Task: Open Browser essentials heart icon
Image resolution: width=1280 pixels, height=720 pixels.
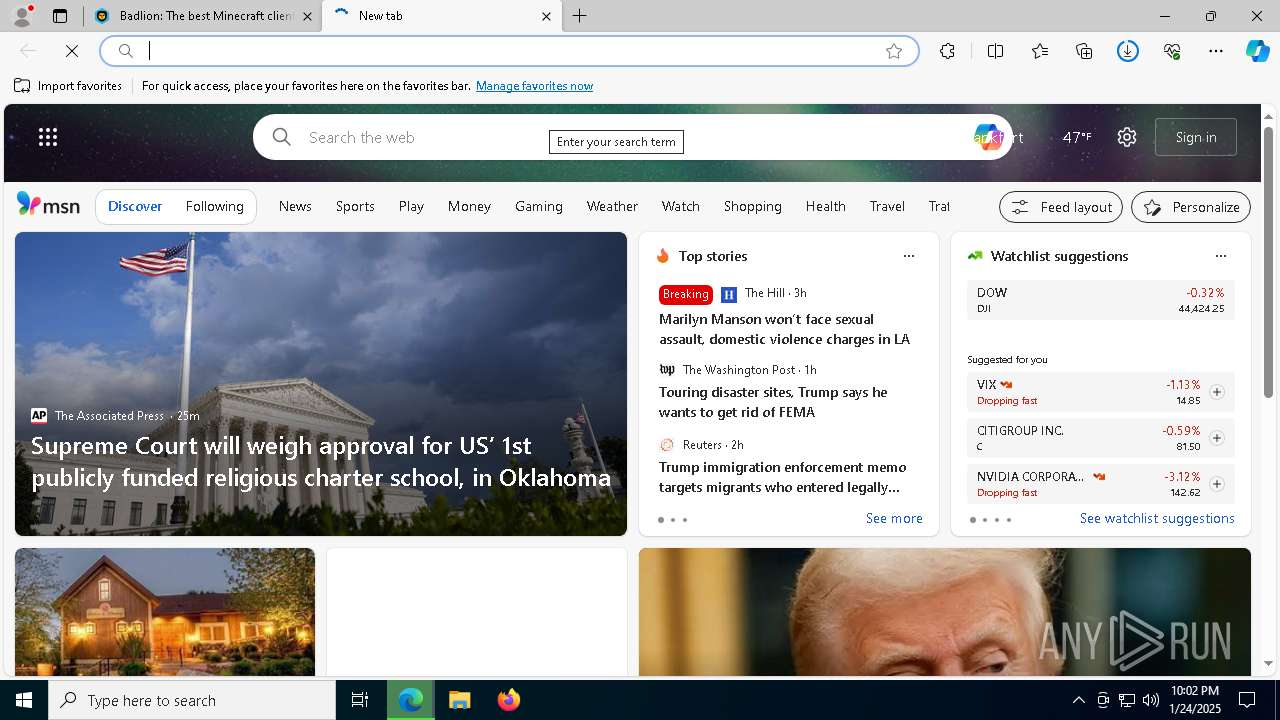Action: 1172,51
